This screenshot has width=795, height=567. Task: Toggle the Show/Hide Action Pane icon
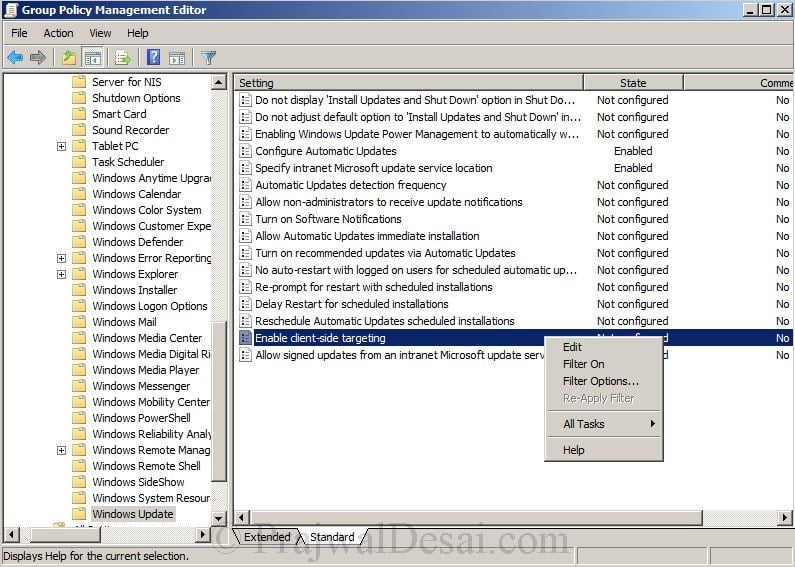pos(177,58)
